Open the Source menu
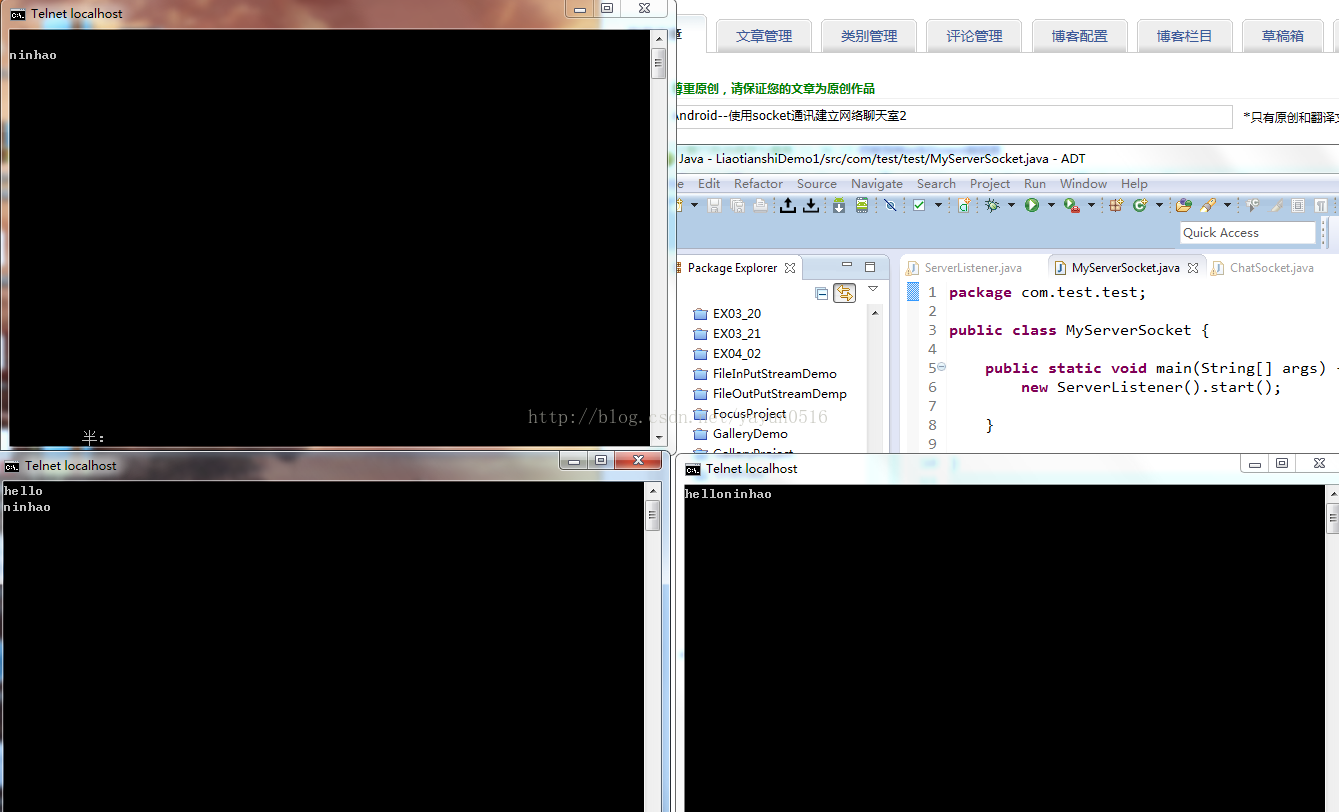This screenshot has height=812, width=1339. (817, 184)
